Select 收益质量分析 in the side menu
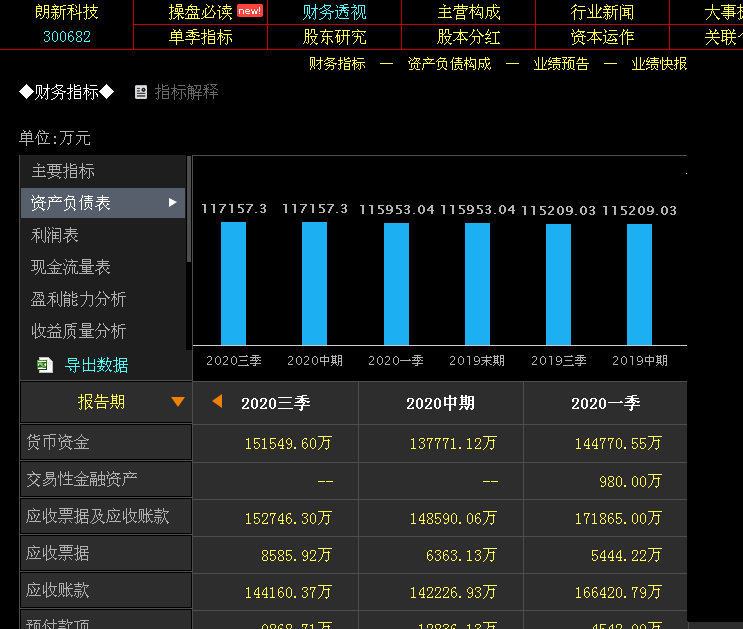Viewport: 743px width, 629px height. pos(103,331)
